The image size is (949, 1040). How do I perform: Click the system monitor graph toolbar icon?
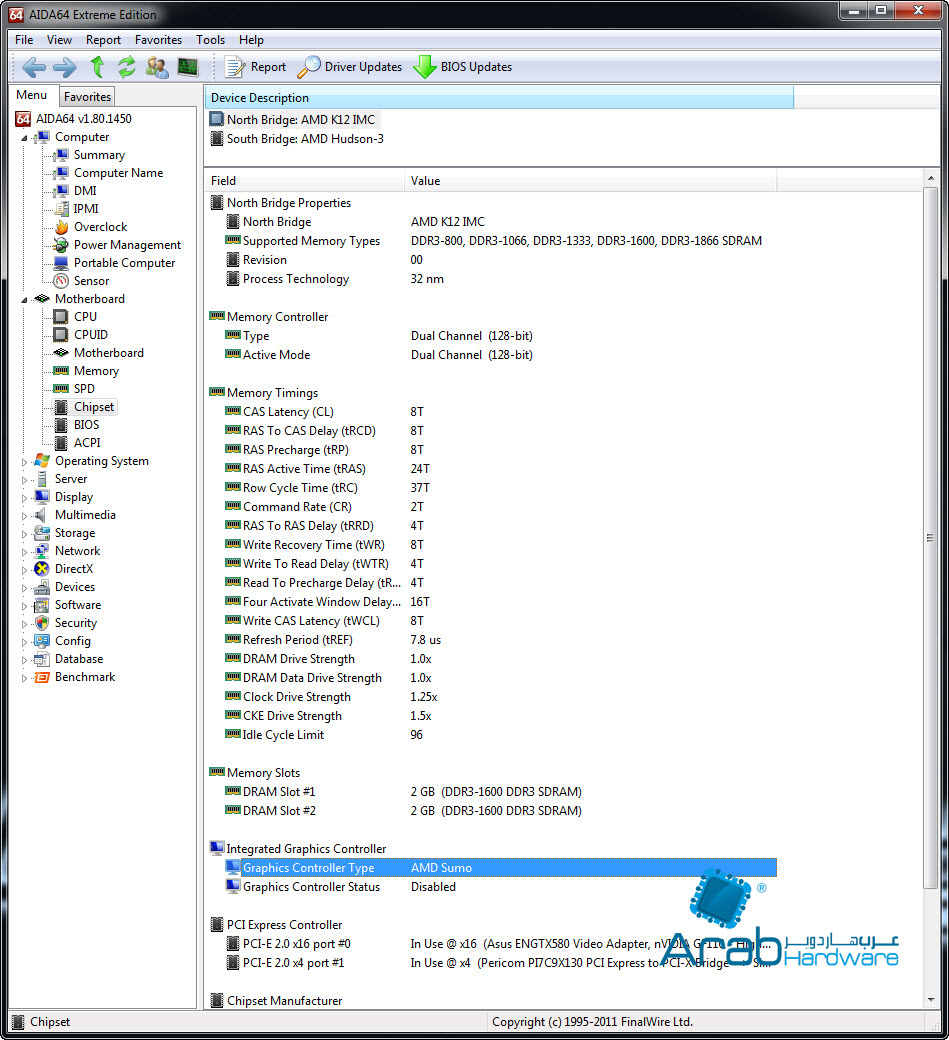click(187, 67)
